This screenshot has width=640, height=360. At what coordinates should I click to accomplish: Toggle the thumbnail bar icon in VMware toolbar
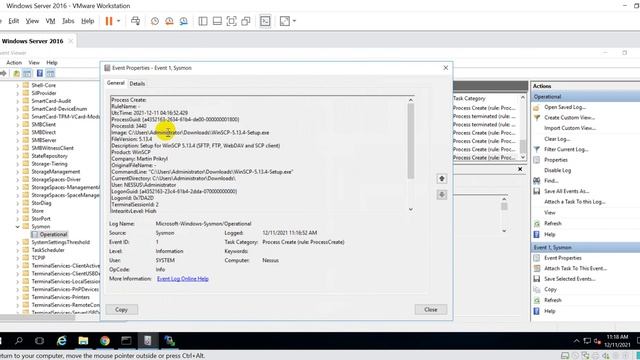[217, 21]
